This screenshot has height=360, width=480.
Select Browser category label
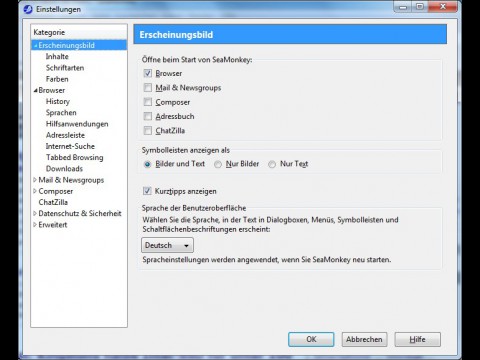tap(52, 90)
